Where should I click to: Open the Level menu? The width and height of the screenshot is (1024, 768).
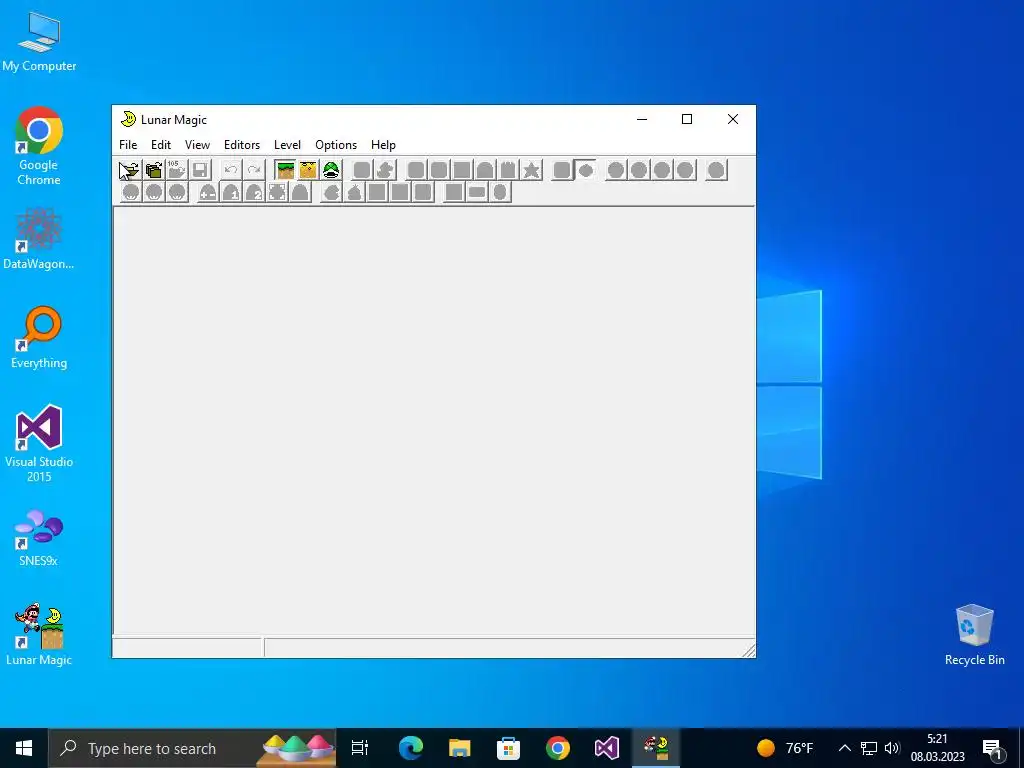tap(287, 145)
